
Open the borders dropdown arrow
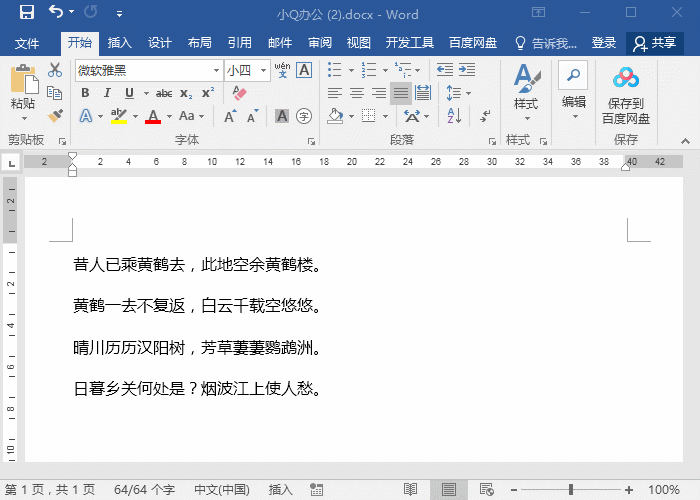385,117
